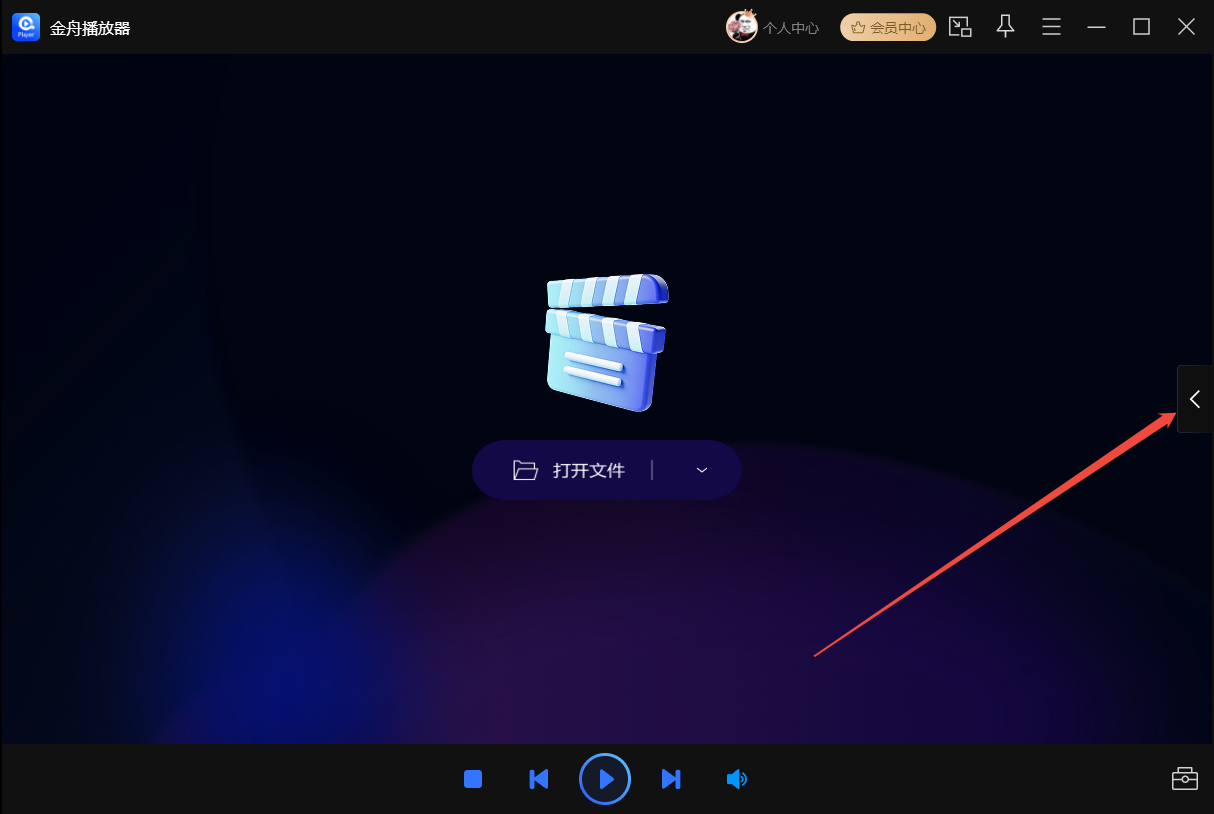
Task: Open the hamburger main menu
Action: click(x=1051, y=27)
